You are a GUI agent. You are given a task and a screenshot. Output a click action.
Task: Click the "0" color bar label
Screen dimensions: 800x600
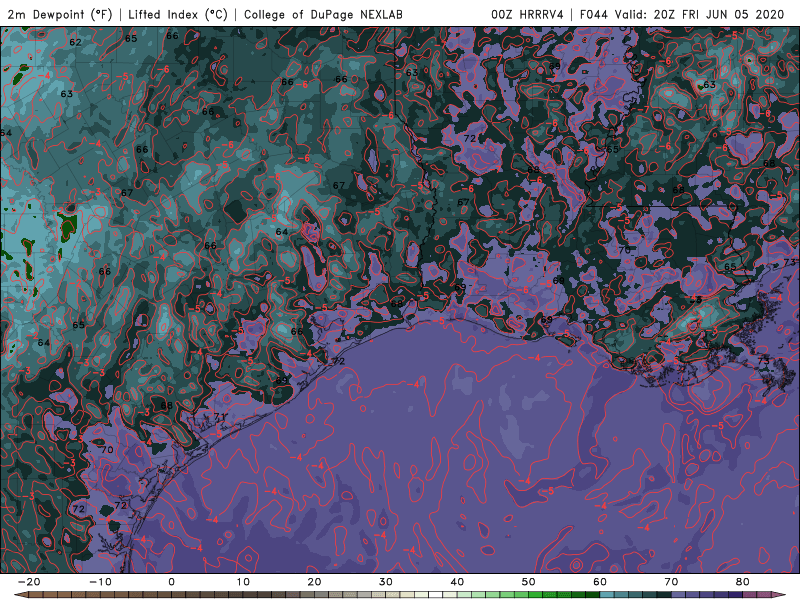171,582
